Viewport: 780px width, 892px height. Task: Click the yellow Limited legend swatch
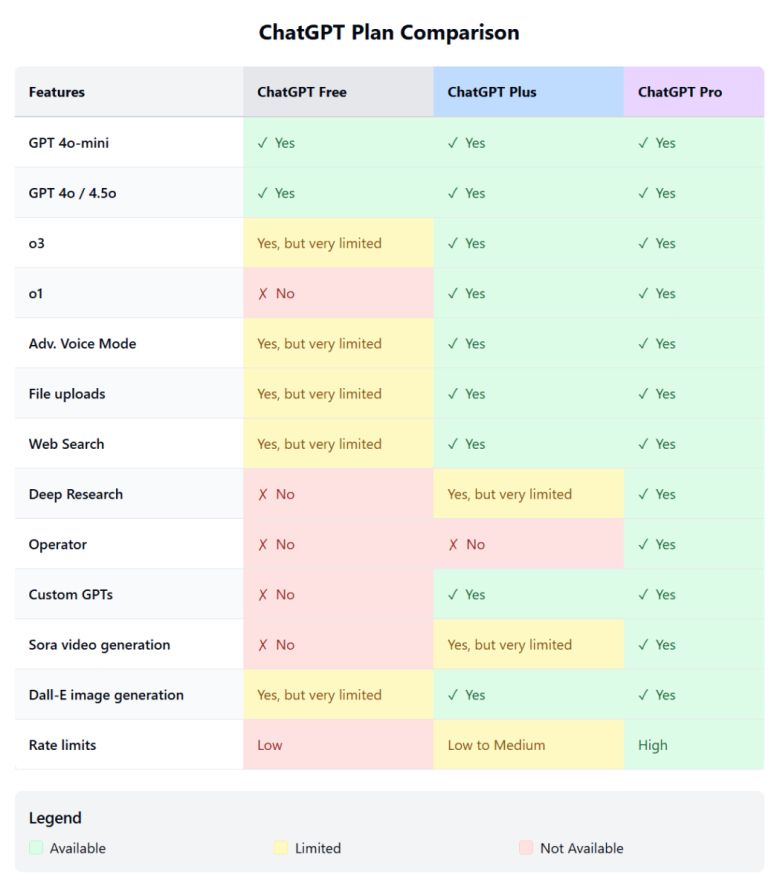click(281, 848)
